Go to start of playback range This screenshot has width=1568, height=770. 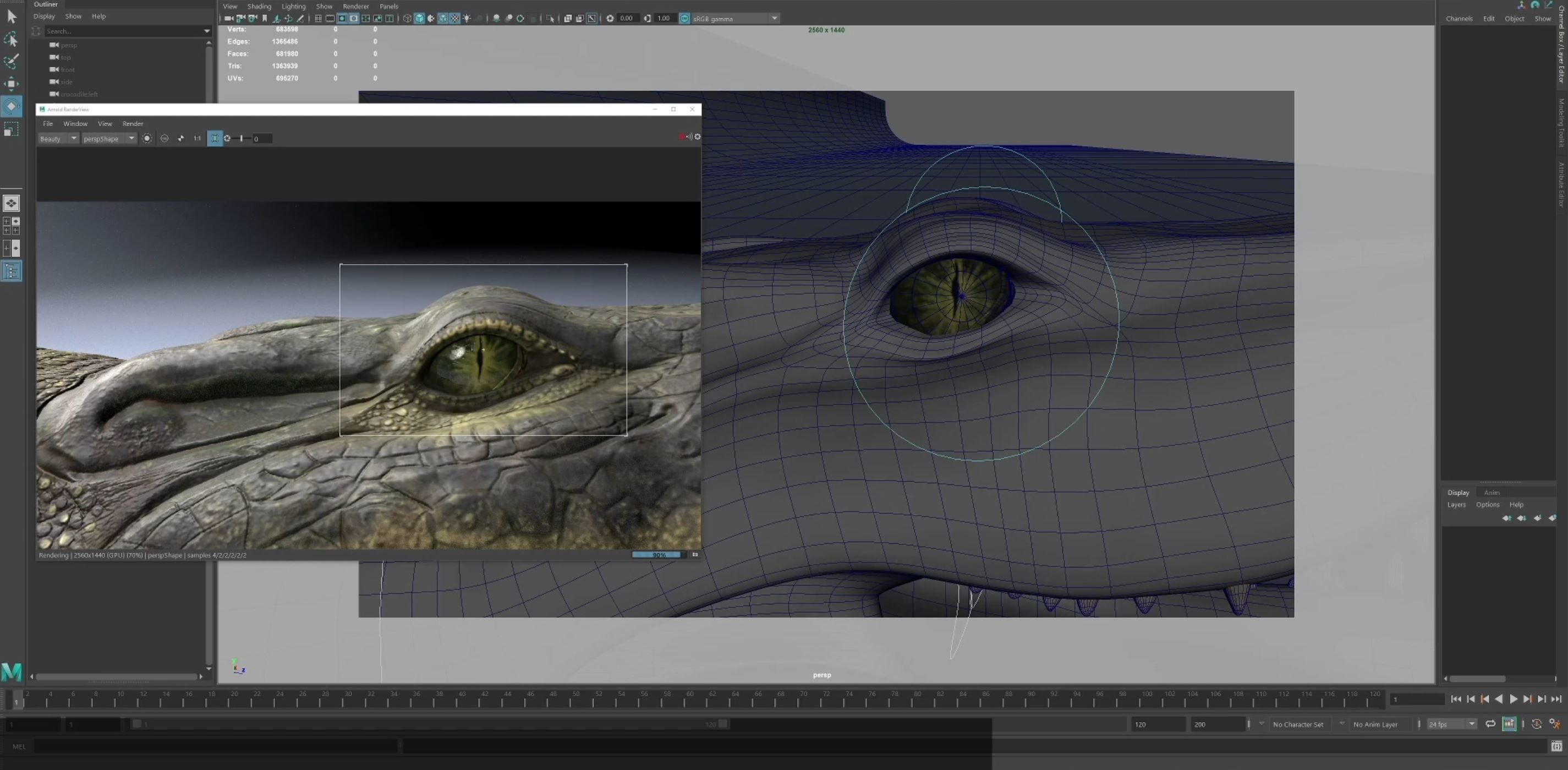pyautogui.click(x=1456, y=699)
